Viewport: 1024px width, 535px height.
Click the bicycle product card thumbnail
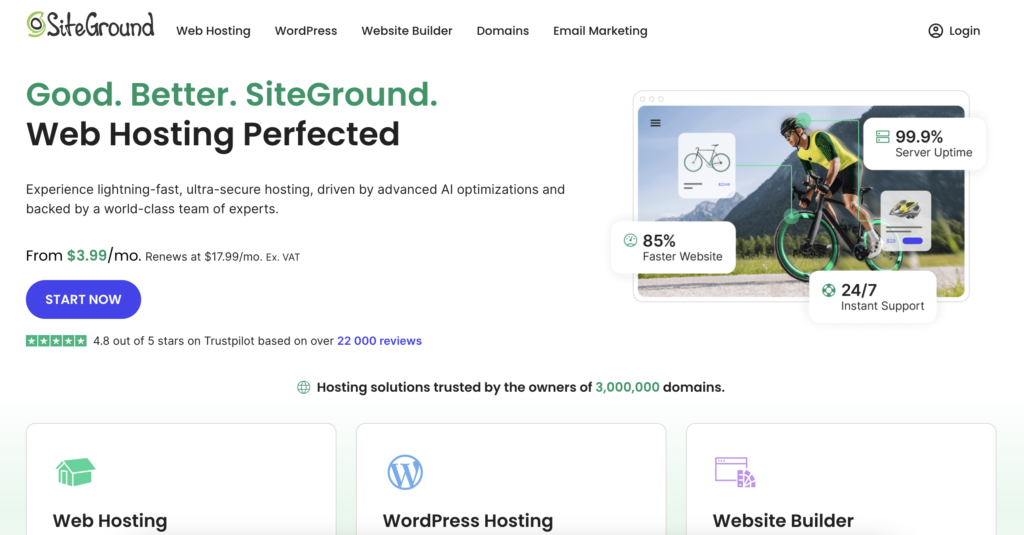tap(707, 165)
